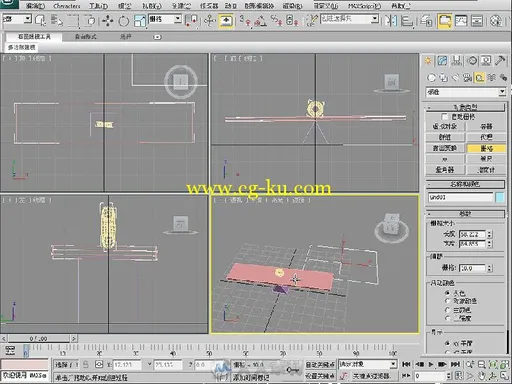Viewport: 512px width, 384px height.
Task: Select the second grid color radio option
Action: (x=447, y=301)
